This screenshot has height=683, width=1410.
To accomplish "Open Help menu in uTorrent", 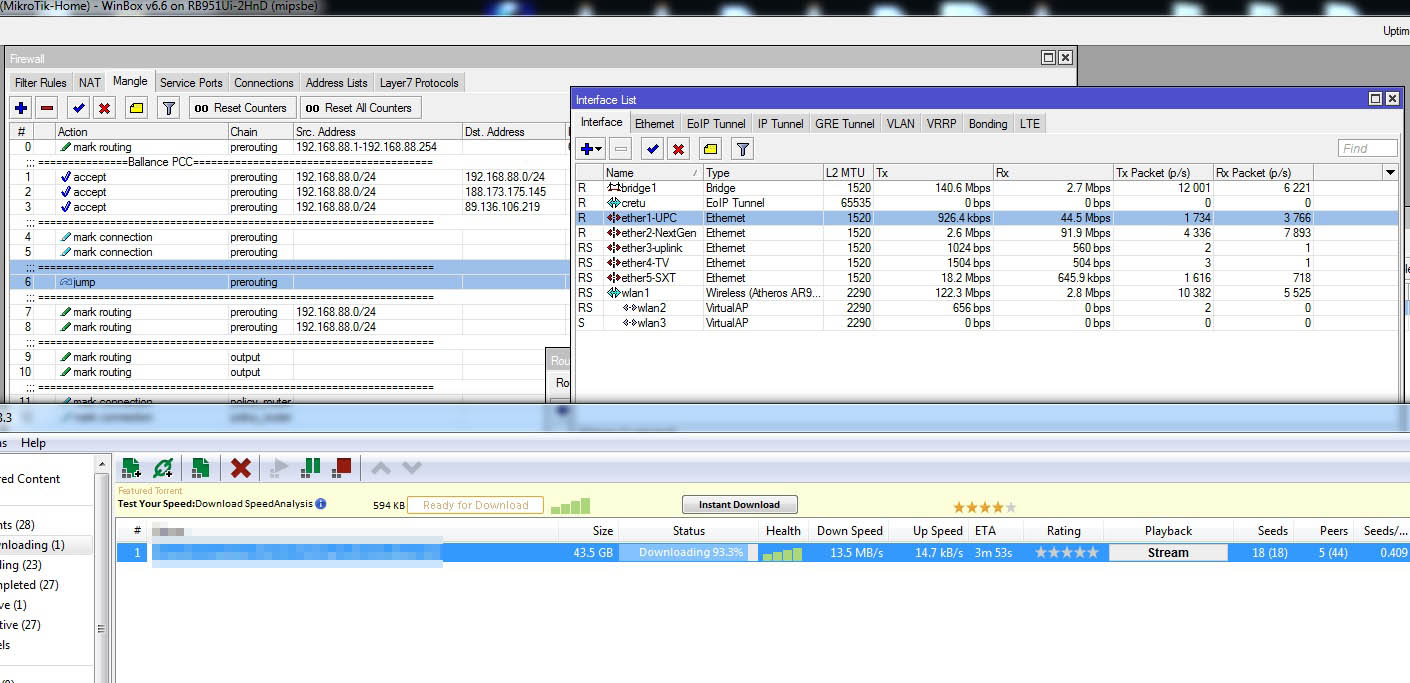I will pos(33,443).
